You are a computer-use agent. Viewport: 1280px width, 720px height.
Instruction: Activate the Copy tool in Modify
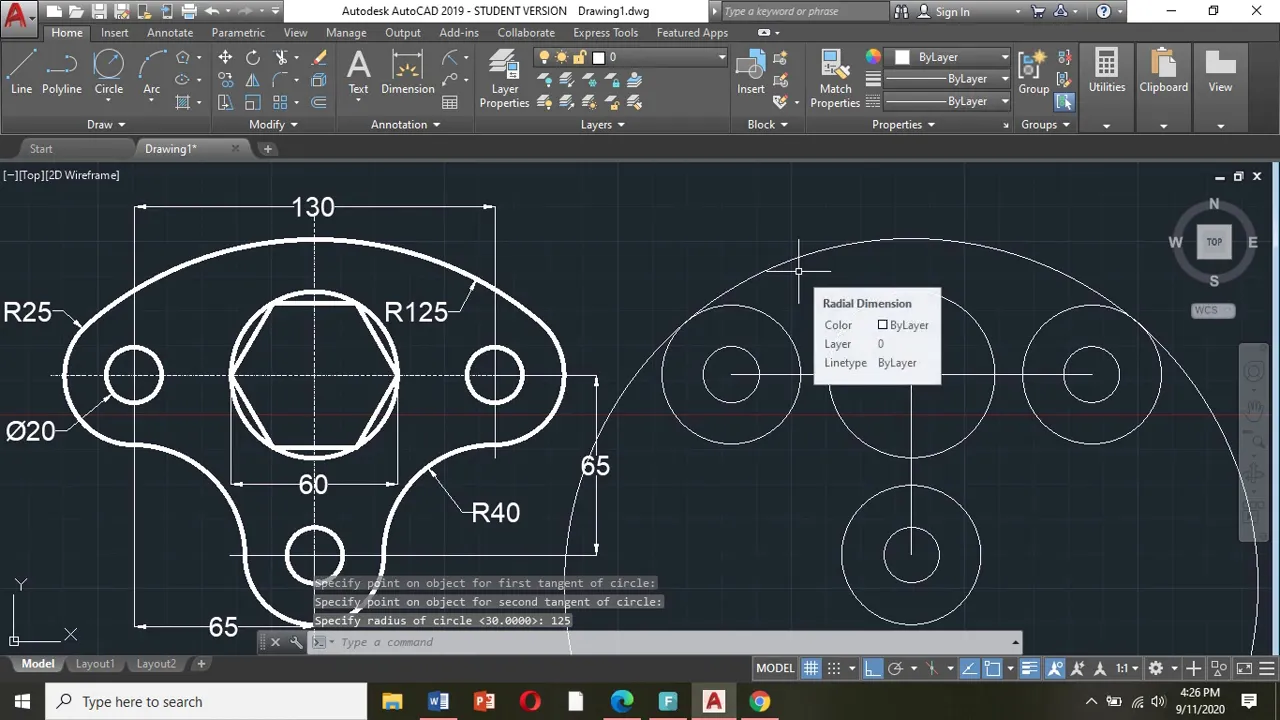(225, 80)
